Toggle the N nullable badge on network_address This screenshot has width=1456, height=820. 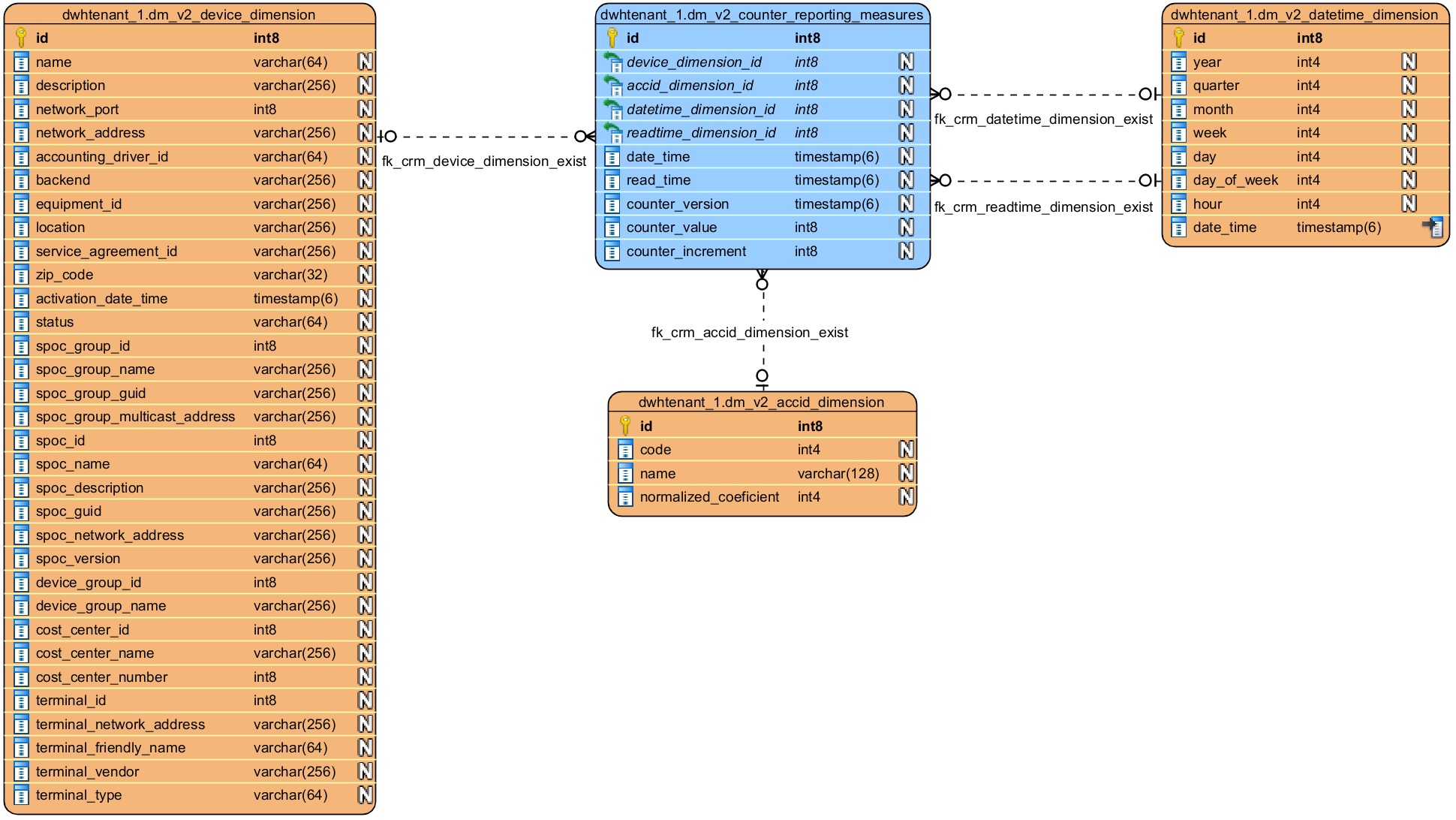[x=366, y=132]
